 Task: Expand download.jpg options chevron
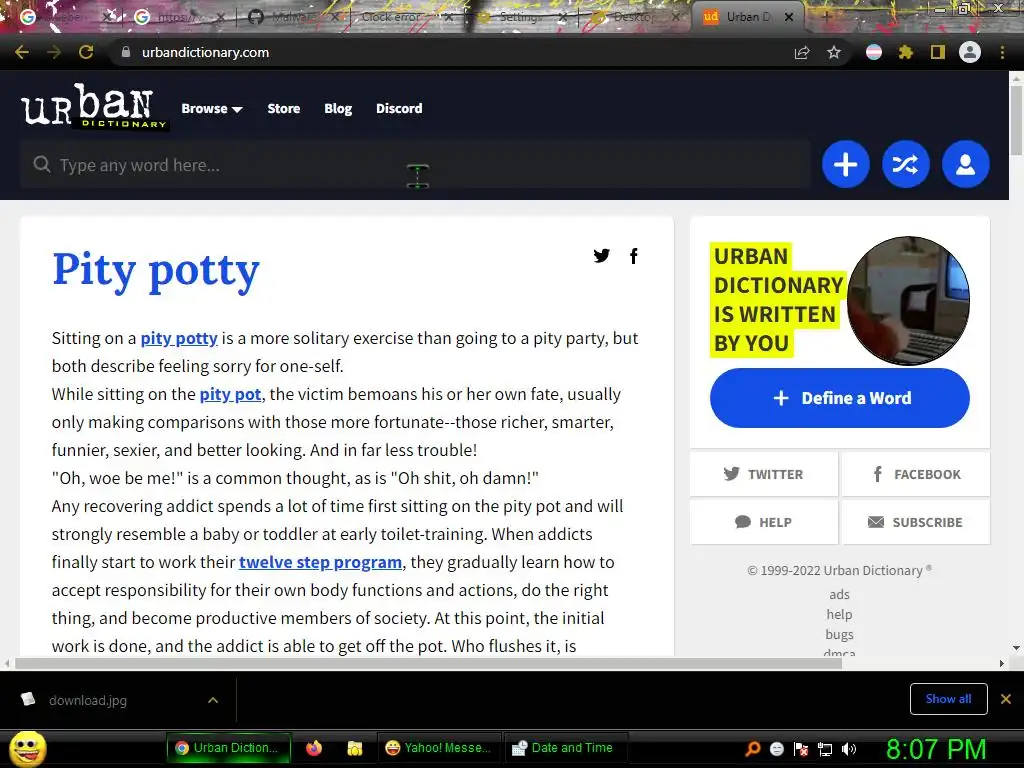click(x=213, y=700)
